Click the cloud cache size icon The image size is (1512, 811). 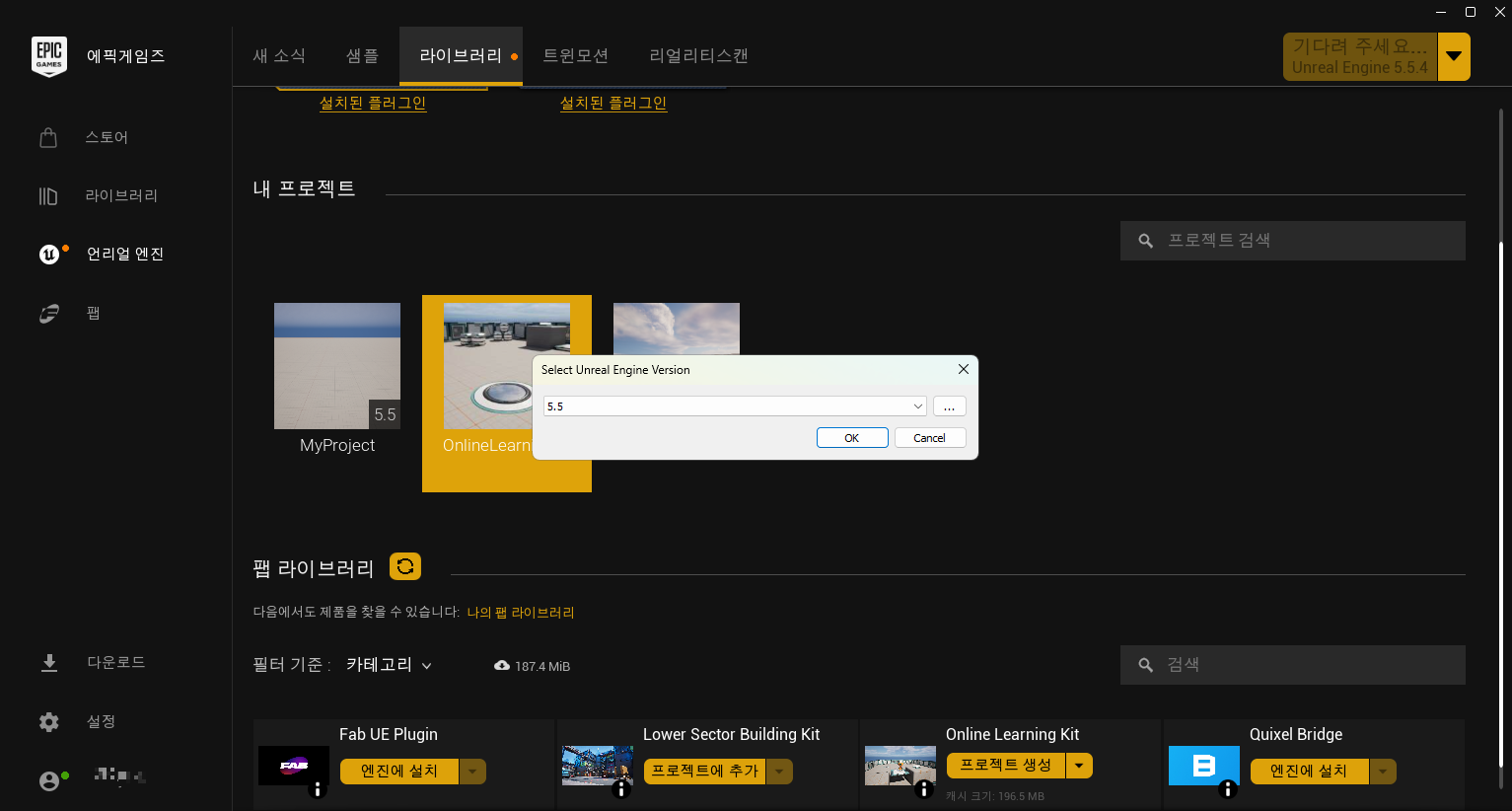click(502, 666)
